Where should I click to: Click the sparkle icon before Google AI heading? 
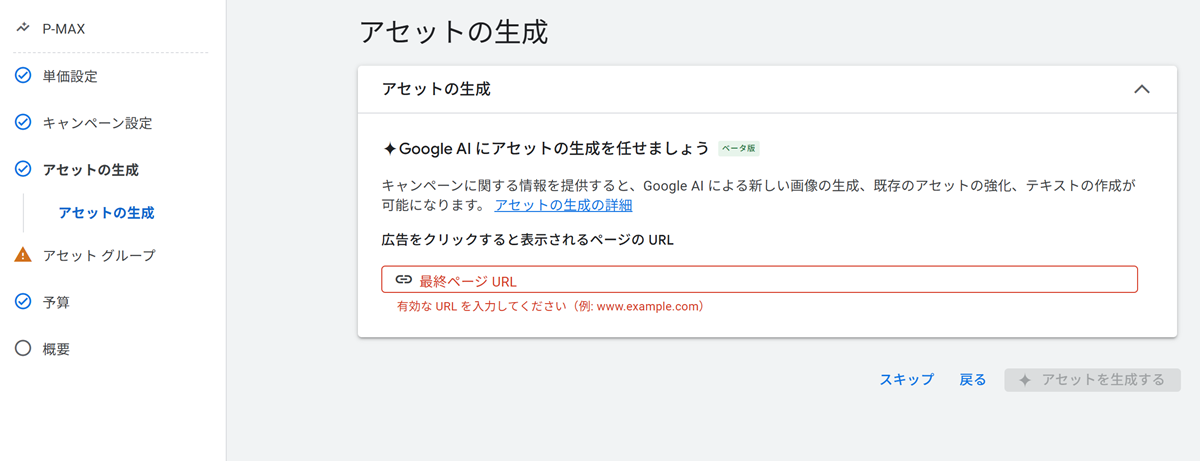390,149
